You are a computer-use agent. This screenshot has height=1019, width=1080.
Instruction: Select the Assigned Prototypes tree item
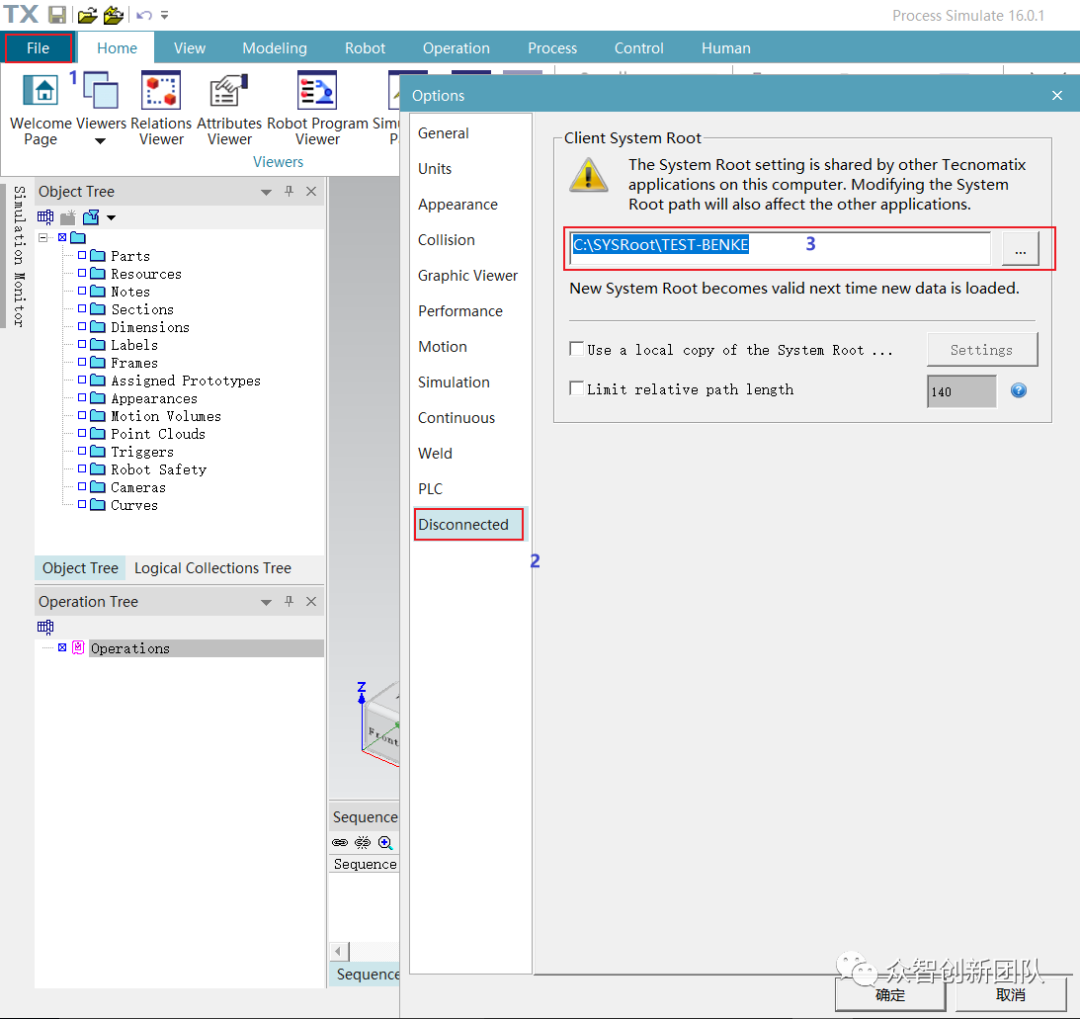point(186,380)
